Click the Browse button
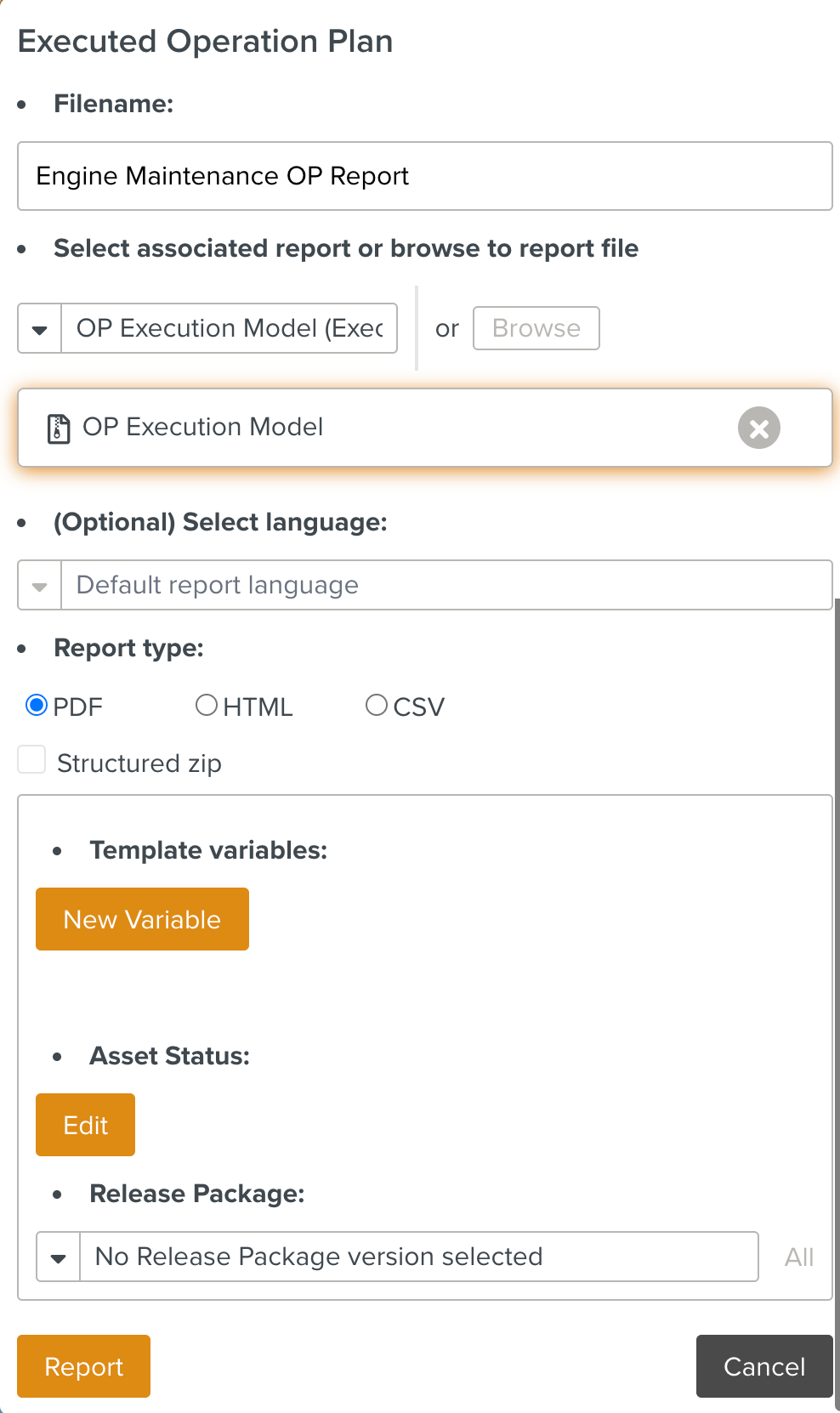840x1413 pixels. coord(536,328)
